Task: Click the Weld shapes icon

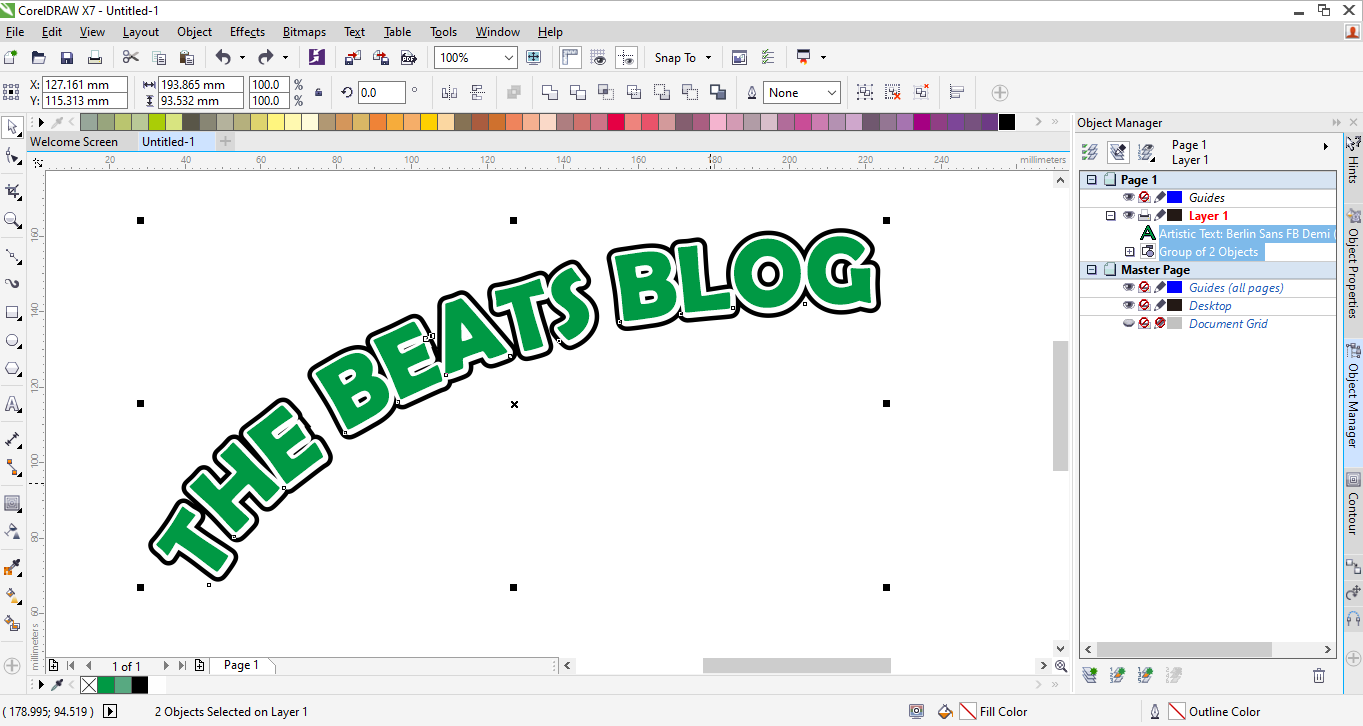Action: point(550,93)
